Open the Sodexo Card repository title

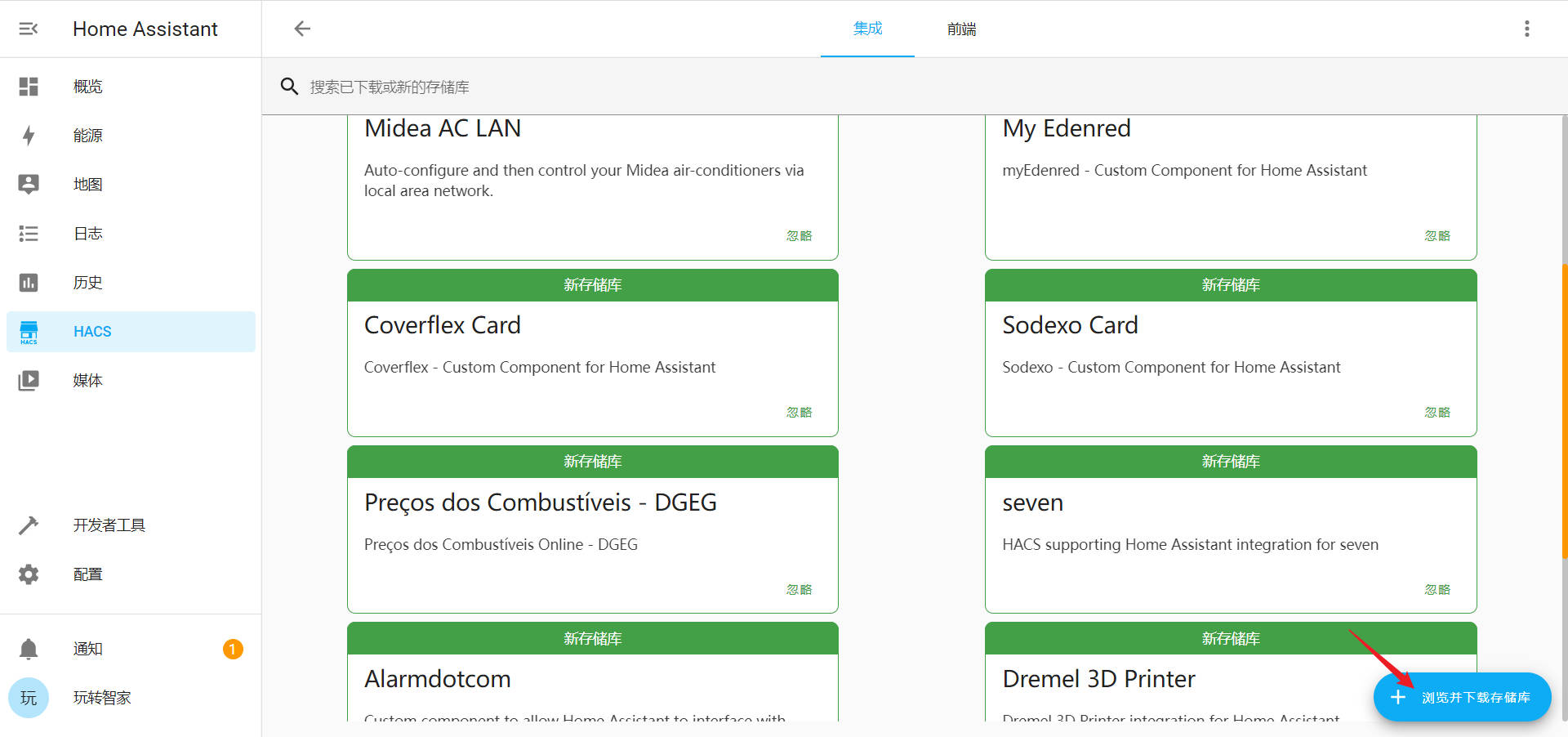pyautogui.click(x=1070, y=325)
